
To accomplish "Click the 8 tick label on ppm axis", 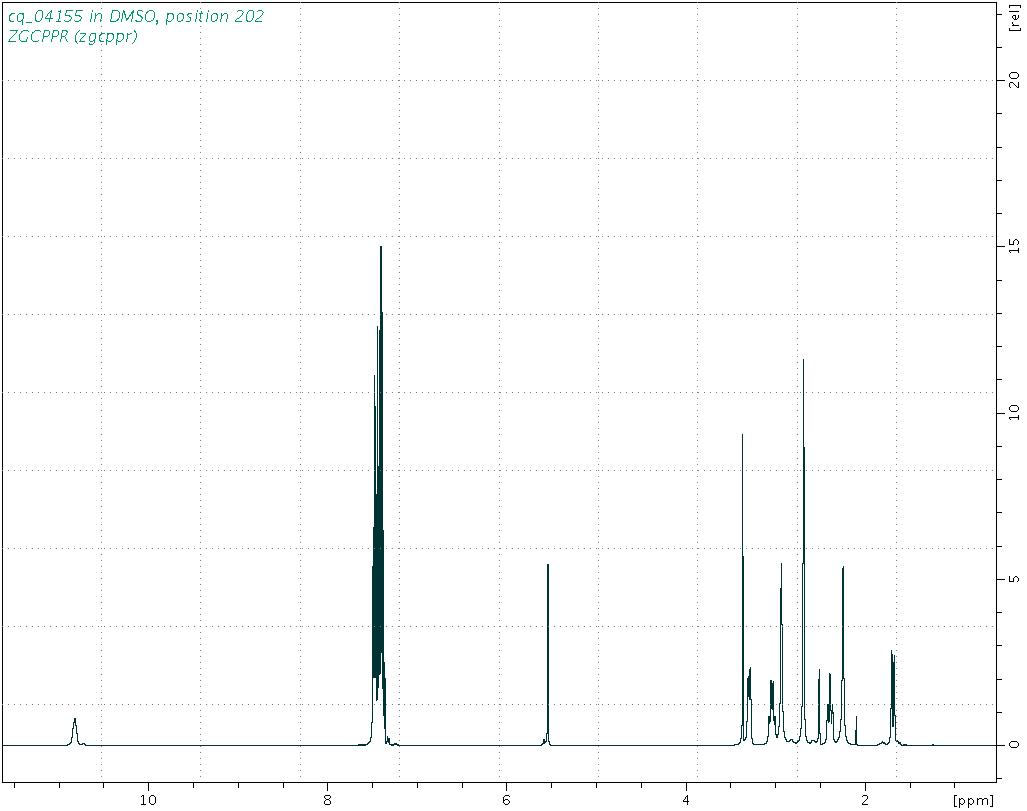I will tap(327, 800).
